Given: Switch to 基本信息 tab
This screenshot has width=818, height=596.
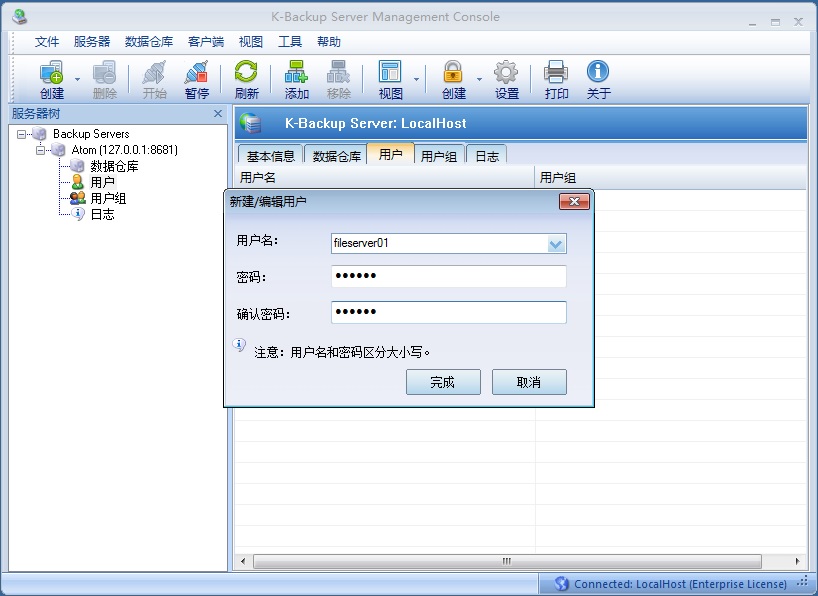Looking at the screenshot, I should (x=270, y=156).
